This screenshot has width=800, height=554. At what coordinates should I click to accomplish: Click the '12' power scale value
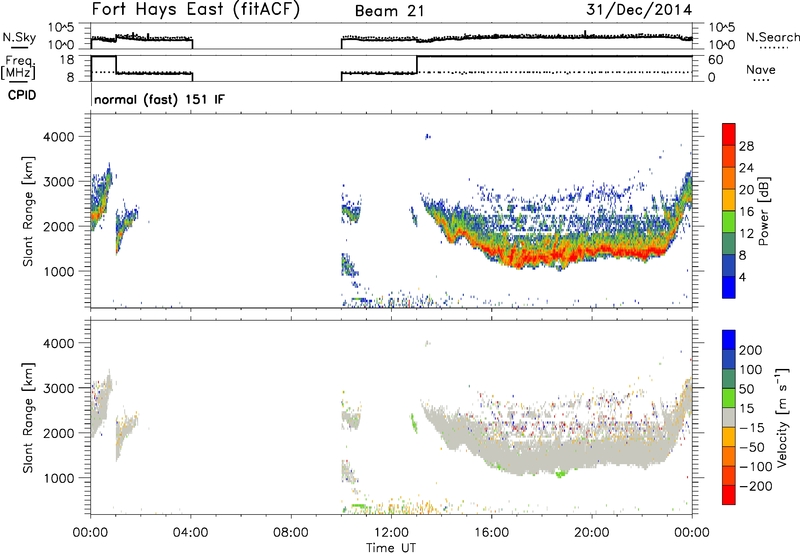(746, 234)
